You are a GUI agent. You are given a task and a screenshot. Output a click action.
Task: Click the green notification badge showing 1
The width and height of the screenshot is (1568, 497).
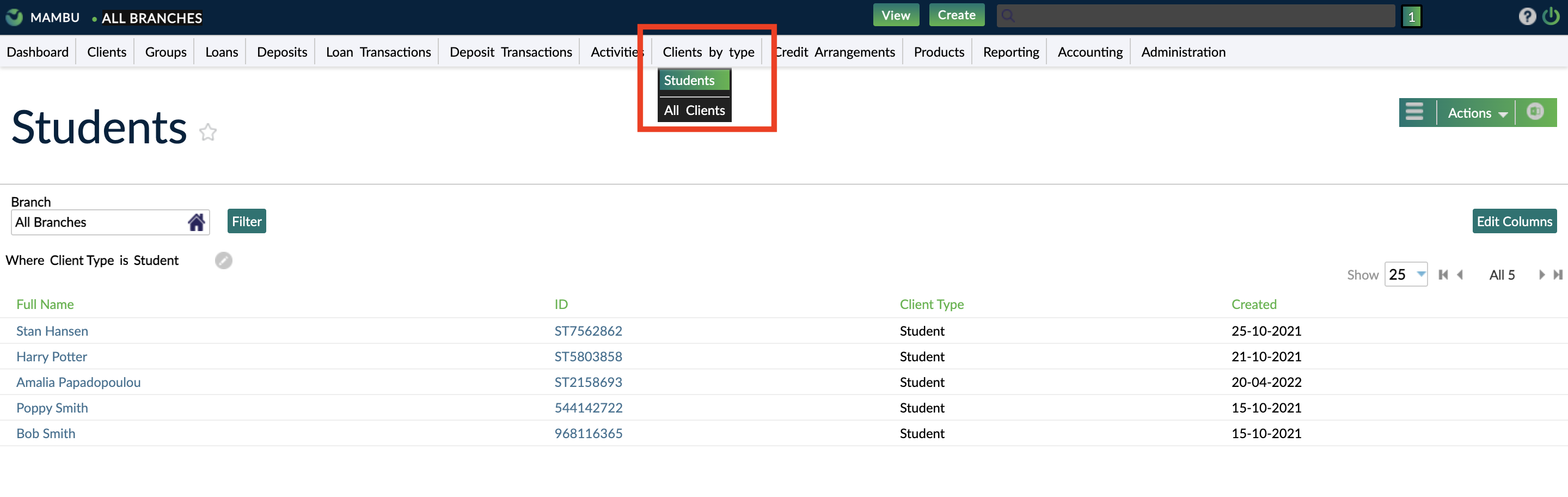(x=1412, y=16)
